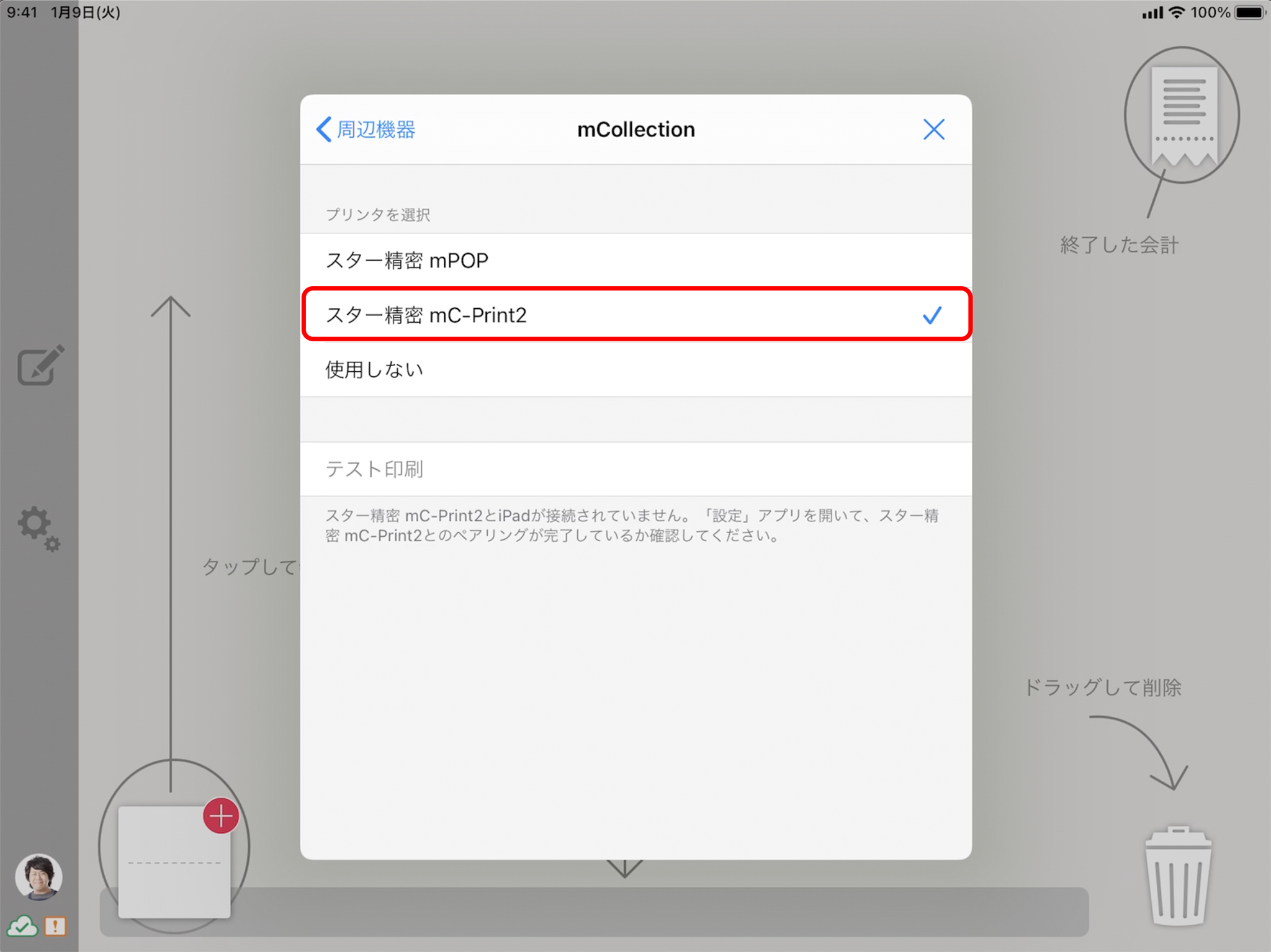Tap the ドラッグして削除 hint text
Image resolution: width=1271 pixels, height=952 pixels.
coord(1103,687)
